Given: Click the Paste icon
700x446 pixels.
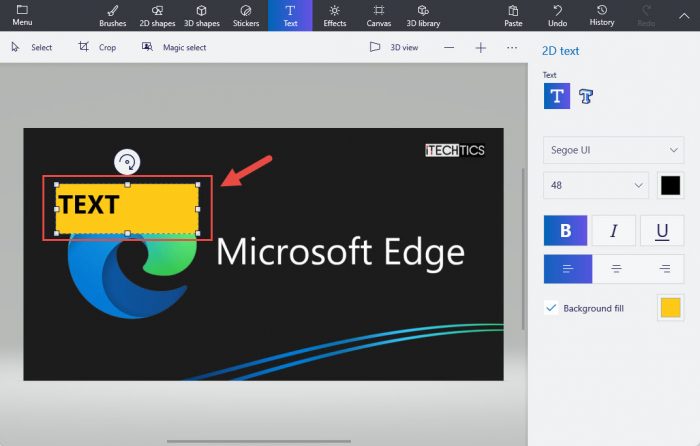Looking at the screenshot, I should [x=513, y=16].
